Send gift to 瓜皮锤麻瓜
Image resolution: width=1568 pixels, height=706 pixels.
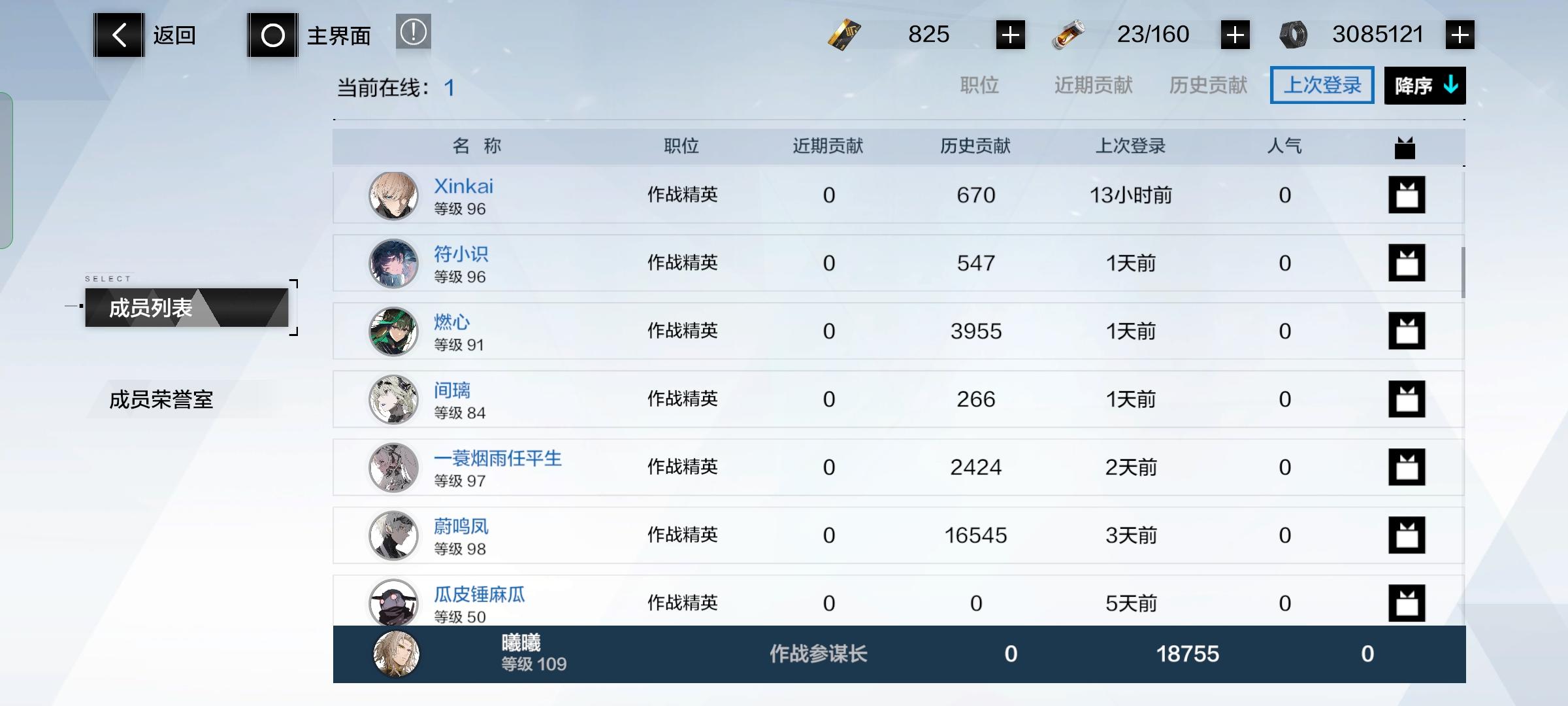tap(1407, 603)
